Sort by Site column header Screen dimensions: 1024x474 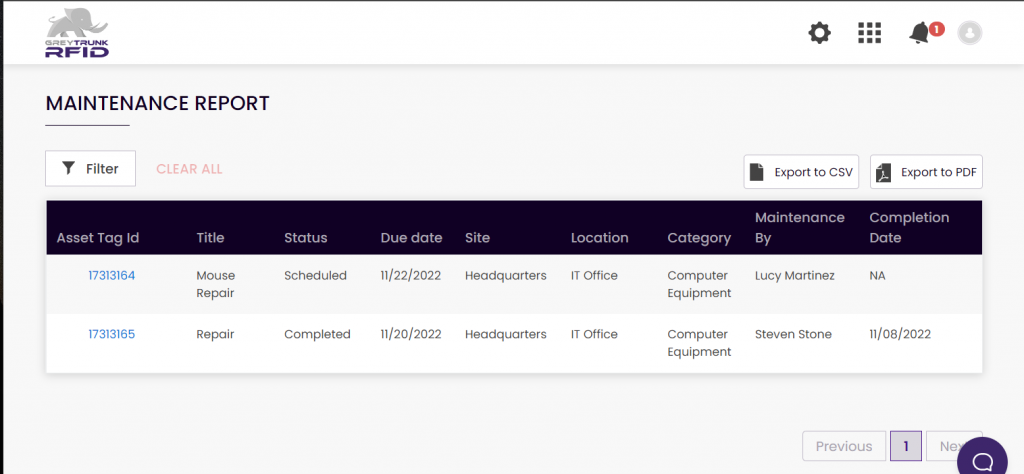coord(477,238)
